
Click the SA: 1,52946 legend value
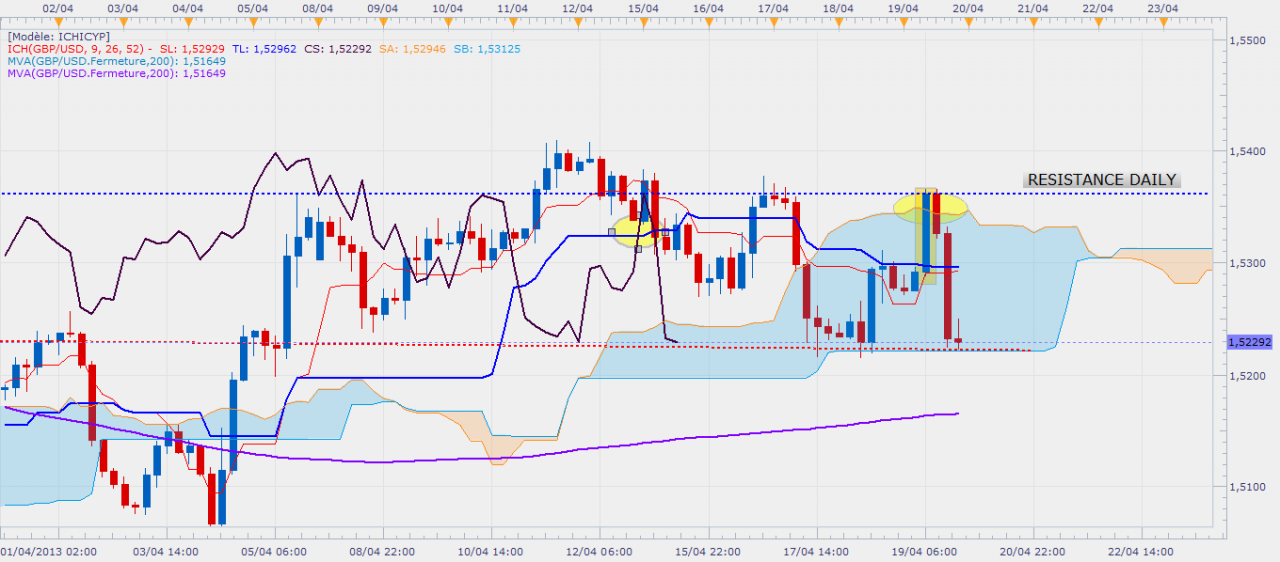coord(411,48)
